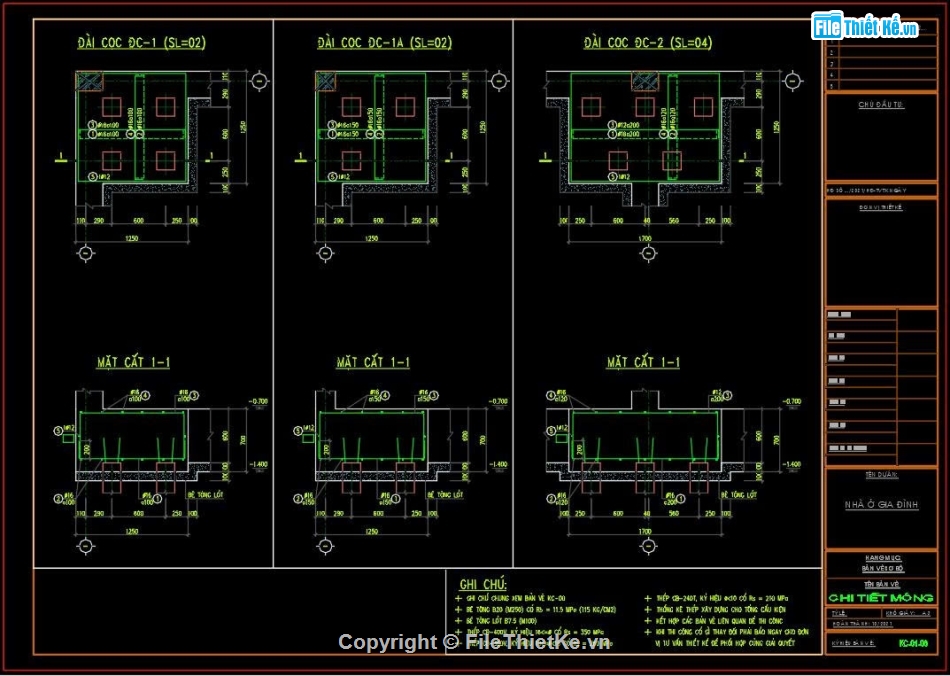This screenshot has height=676, width=950.
Task: Click the KC-01-00 drawing number
Action: tap(912, 644)
